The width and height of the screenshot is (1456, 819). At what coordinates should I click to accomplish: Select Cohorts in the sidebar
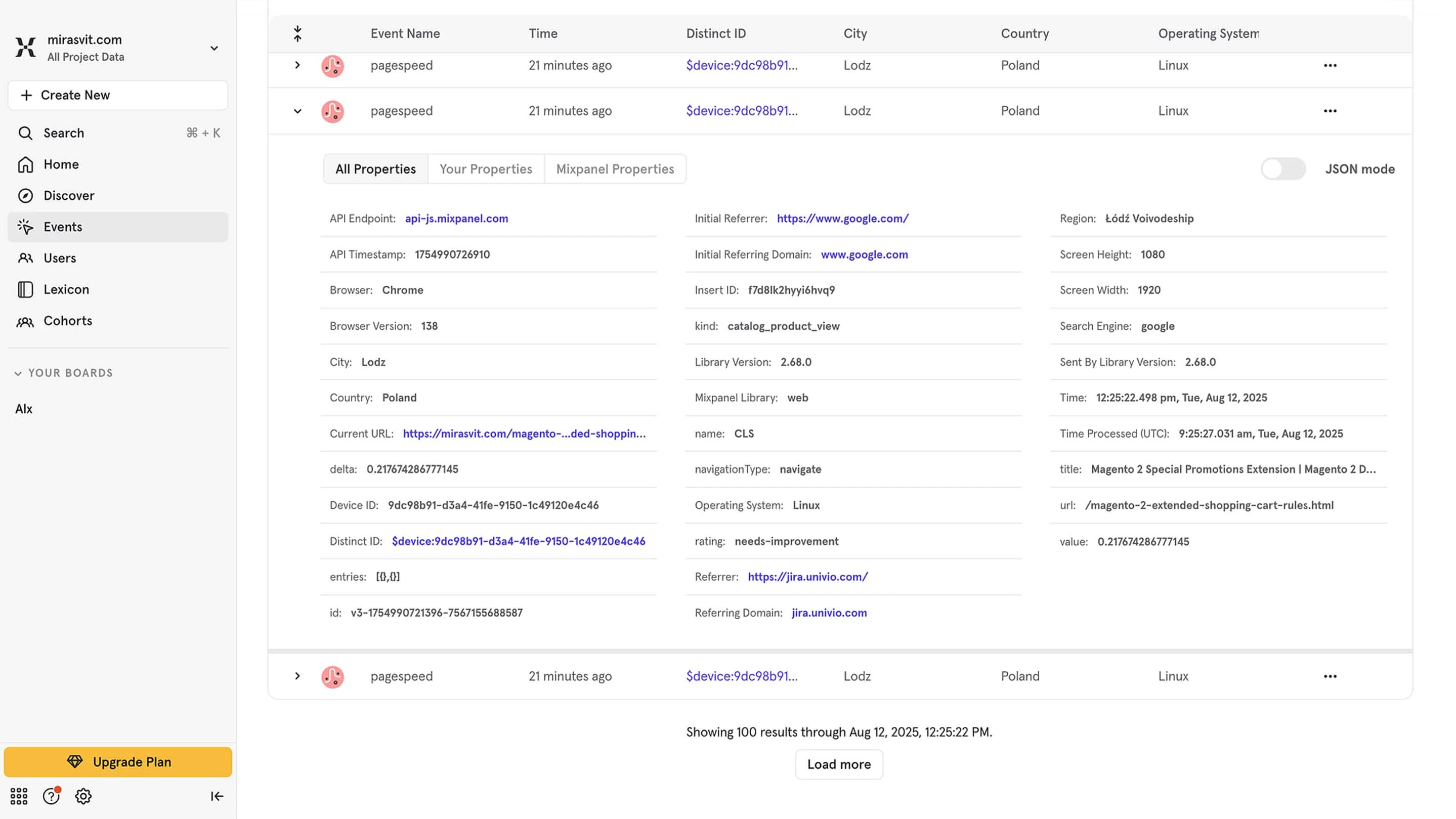[67, 321]
